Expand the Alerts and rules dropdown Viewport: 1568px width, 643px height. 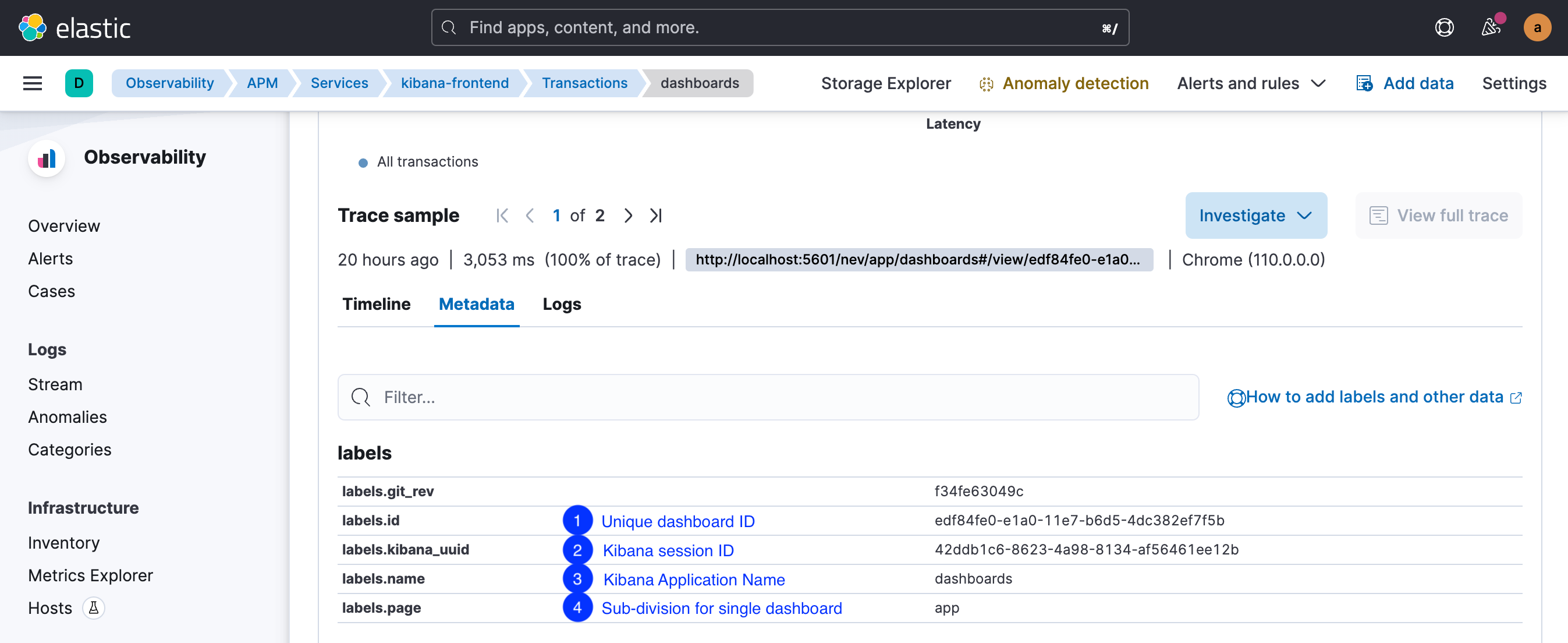tap(1252, 83)
